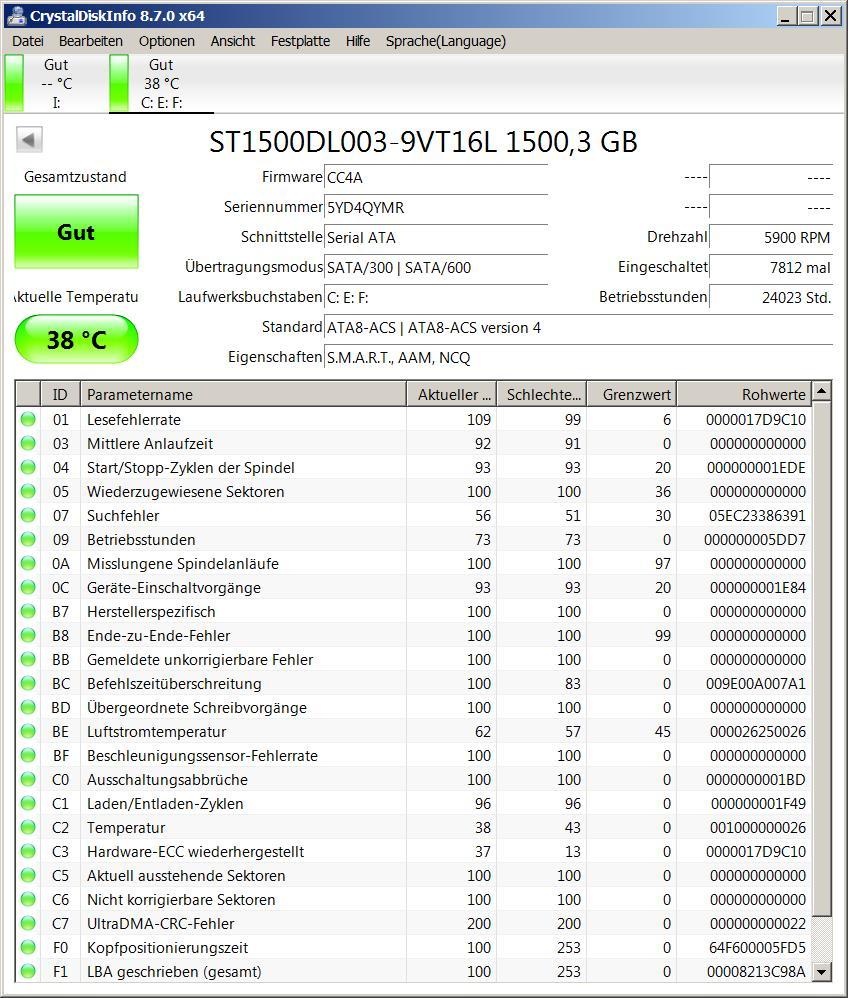848x998 pixels.
Task: Click status dot for Nicht korrigierbare Sektoren
Action: coord(28,899)
